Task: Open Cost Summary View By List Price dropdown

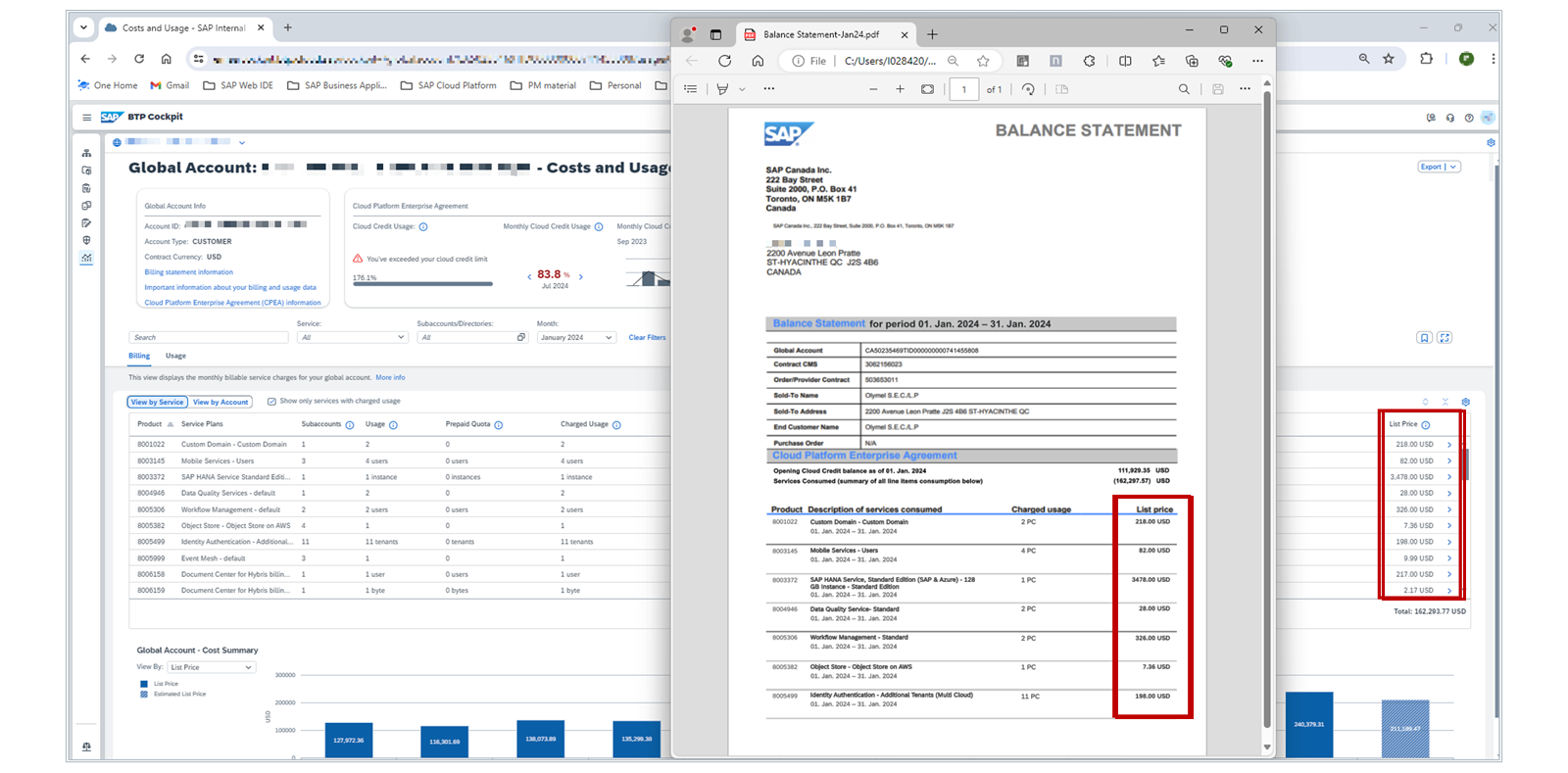Action: tap(212, 667)
